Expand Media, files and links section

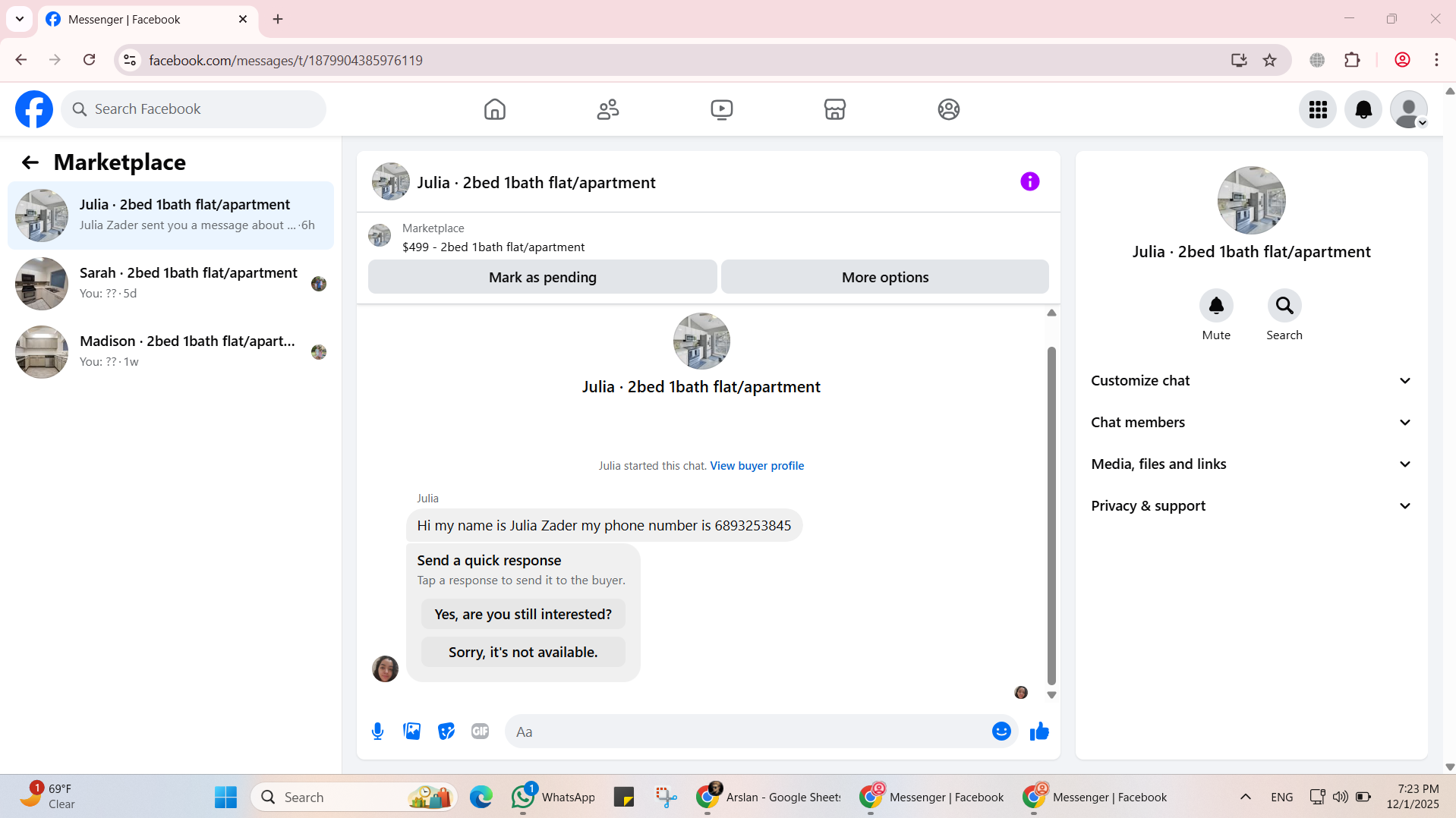[x=1252, y=464]
